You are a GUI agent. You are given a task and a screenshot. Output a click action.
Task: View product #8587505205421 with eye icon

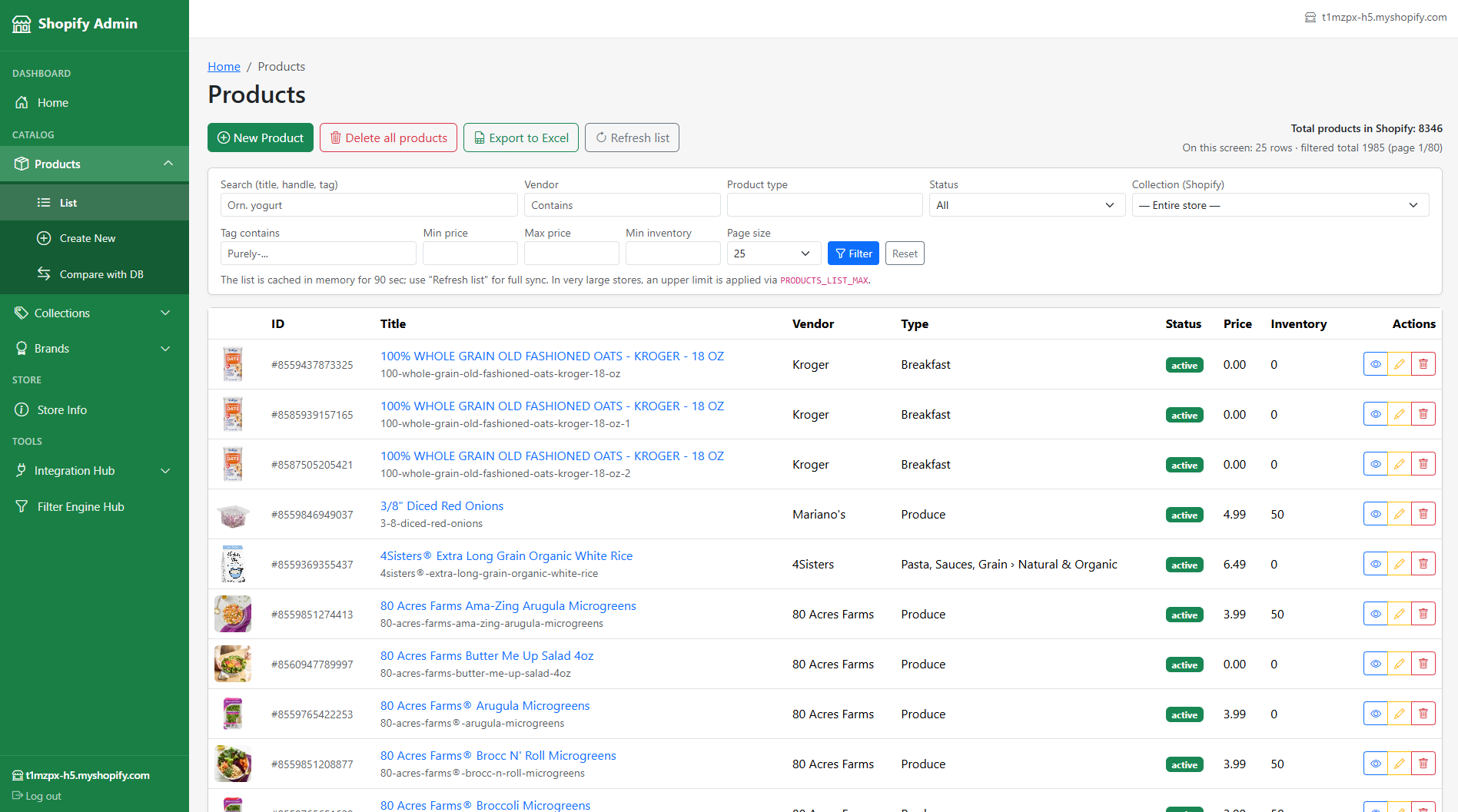[1376, 464]
